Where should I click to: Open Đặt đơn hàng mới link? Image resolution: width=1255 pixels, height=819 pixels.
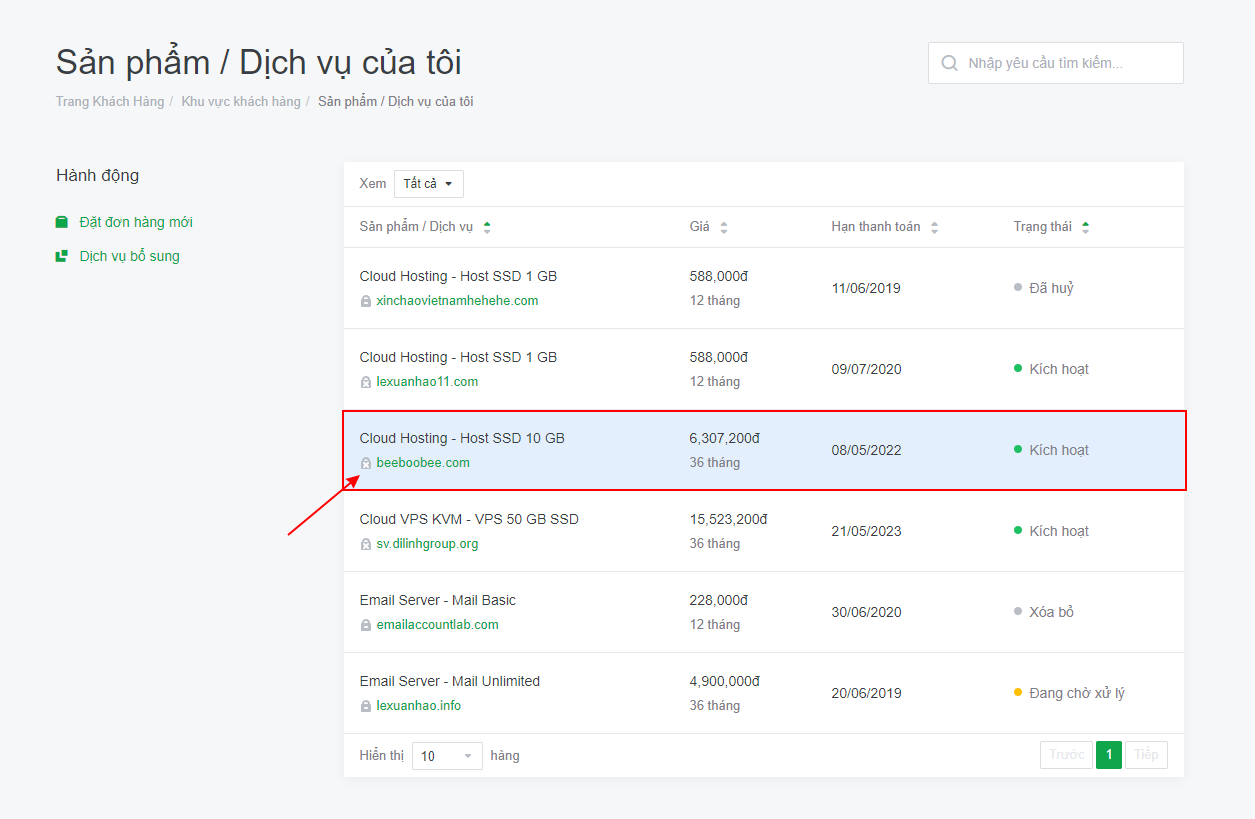(136, 222)
